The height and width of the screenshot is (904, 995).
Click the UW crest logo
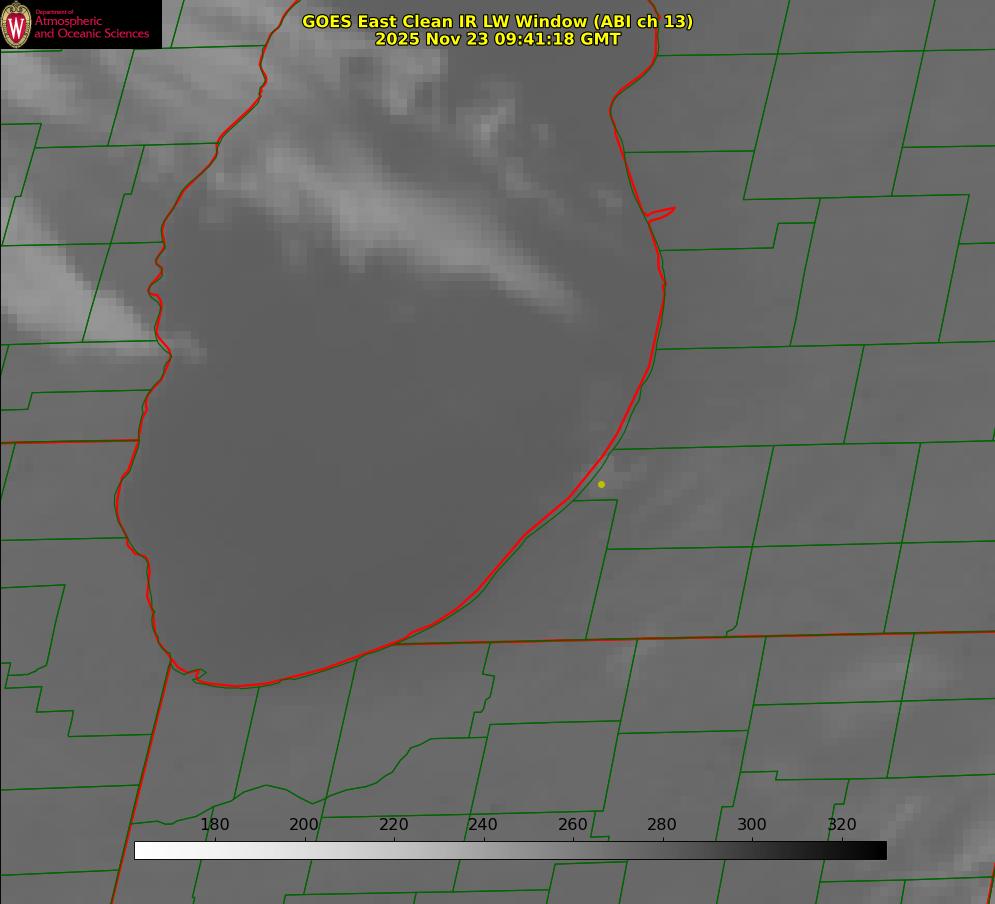coord(16,24)
